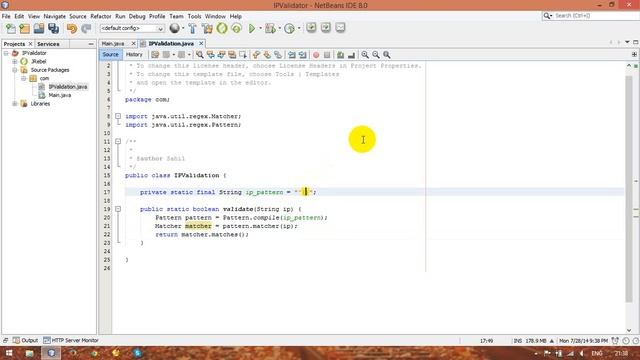Select IPValidation.java in the Projects tree
Viewport: 640px width, 360px height.
coord(68,87)
